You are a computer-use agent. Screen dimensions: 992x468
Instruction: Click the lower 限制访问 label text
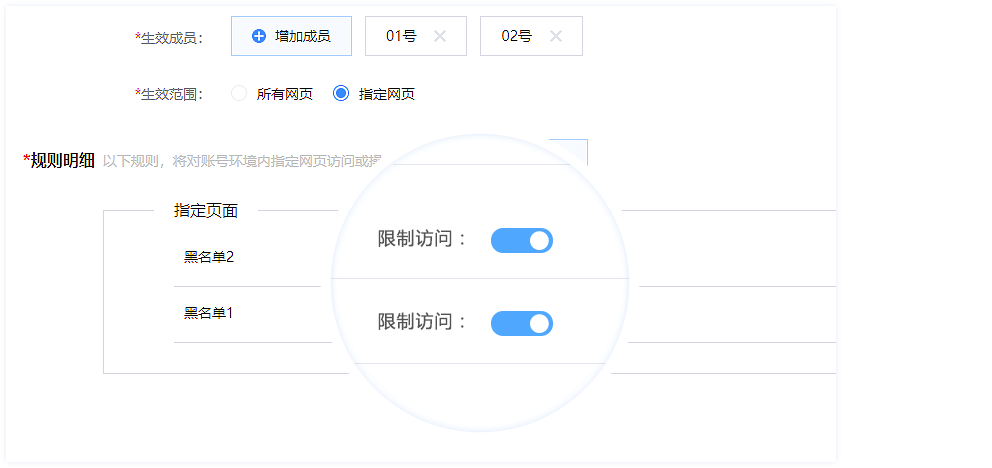point(422,323)
